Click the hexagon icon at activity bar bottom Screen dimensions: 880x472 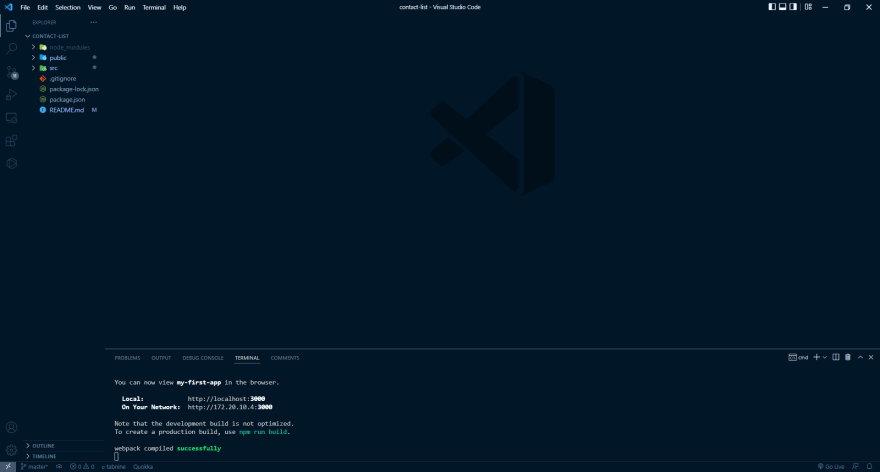tap(11, 163)
